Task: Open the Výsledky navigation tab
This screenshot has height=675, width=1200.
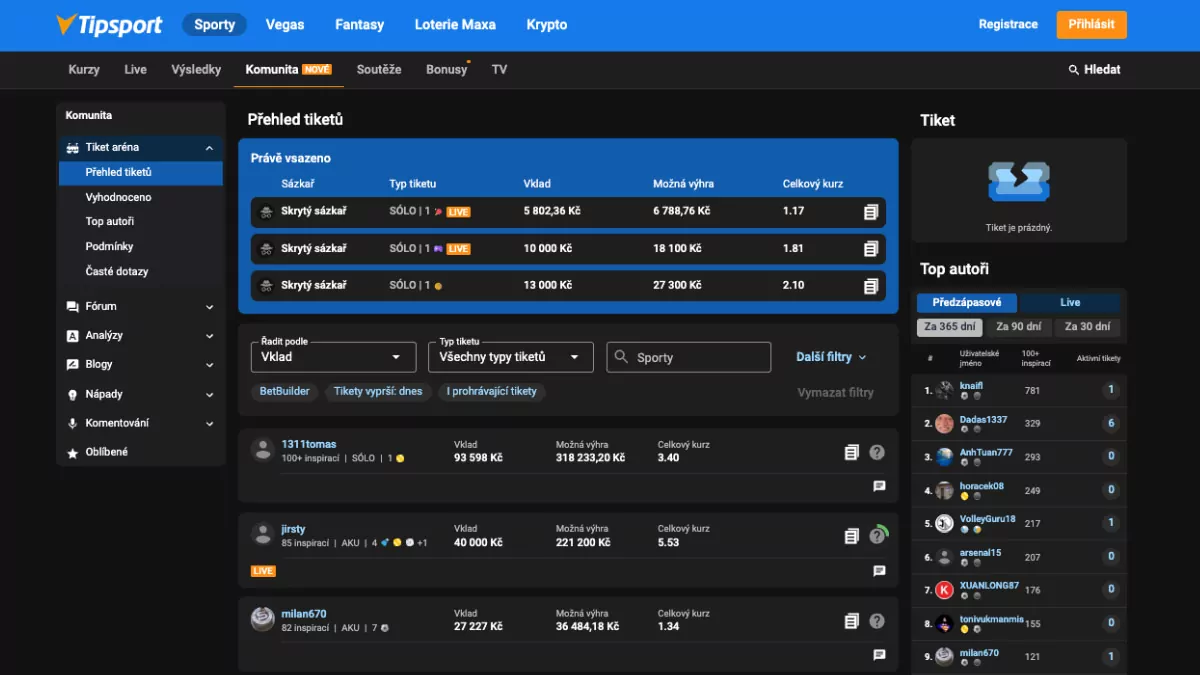Action: pyautogui.click(x=196, y=70)
